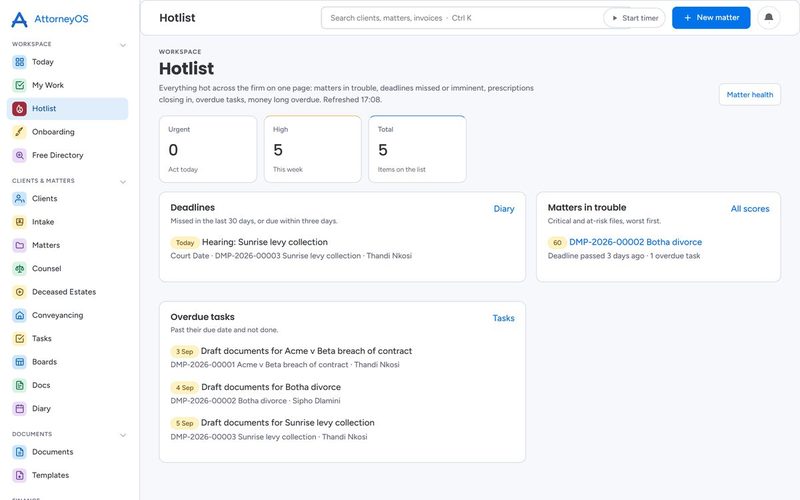Open the Matter health button
The height and width of the screenshot is (500, 800).
click(x=749, y=95)
